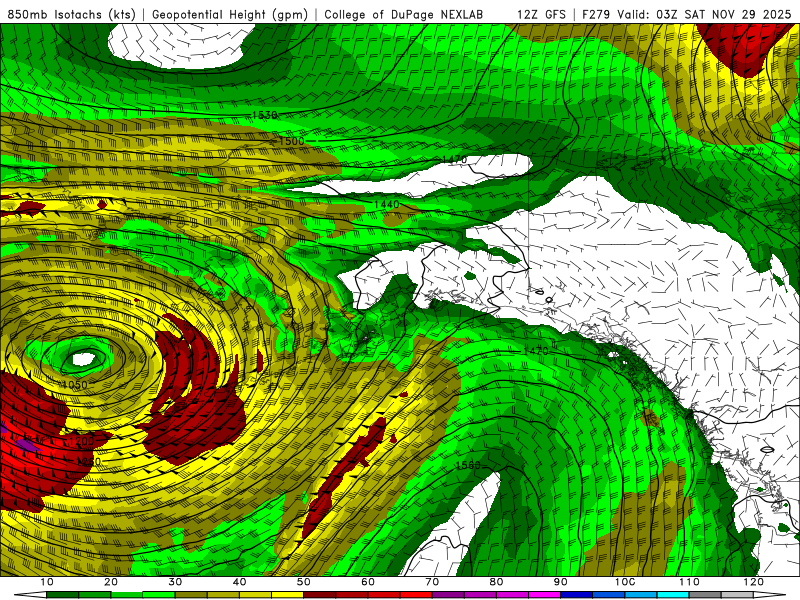Click the 1560 height contour label
Viewport: 800px width, 600px height.
(468, 465)
